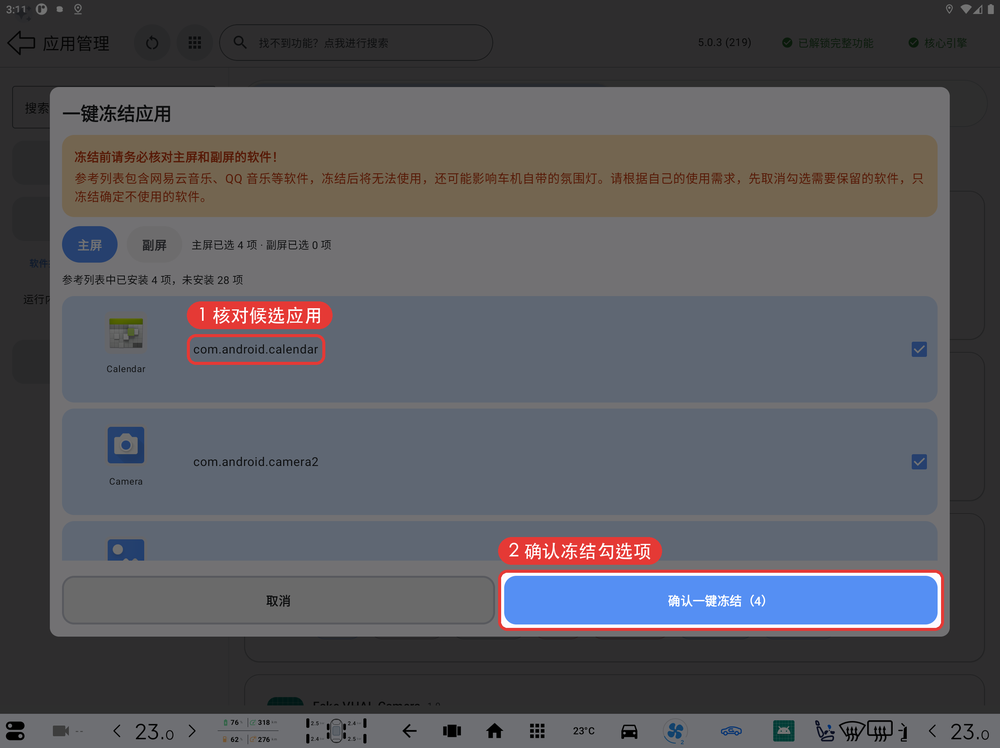
Task: Open vehicle settings car icon
Action: tap(629, 731)
